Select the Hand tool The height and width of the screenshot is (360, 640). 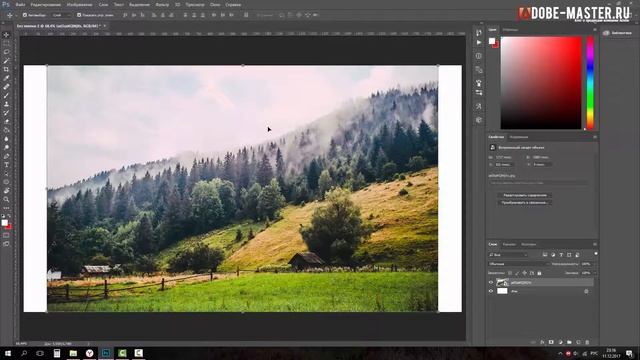[6, 191]
